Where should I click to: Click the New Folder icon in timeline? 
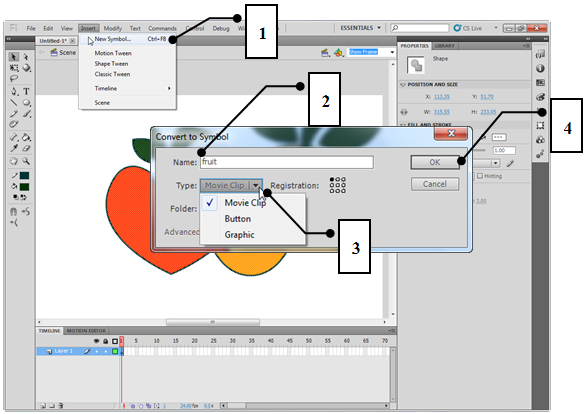pos(52,405)
